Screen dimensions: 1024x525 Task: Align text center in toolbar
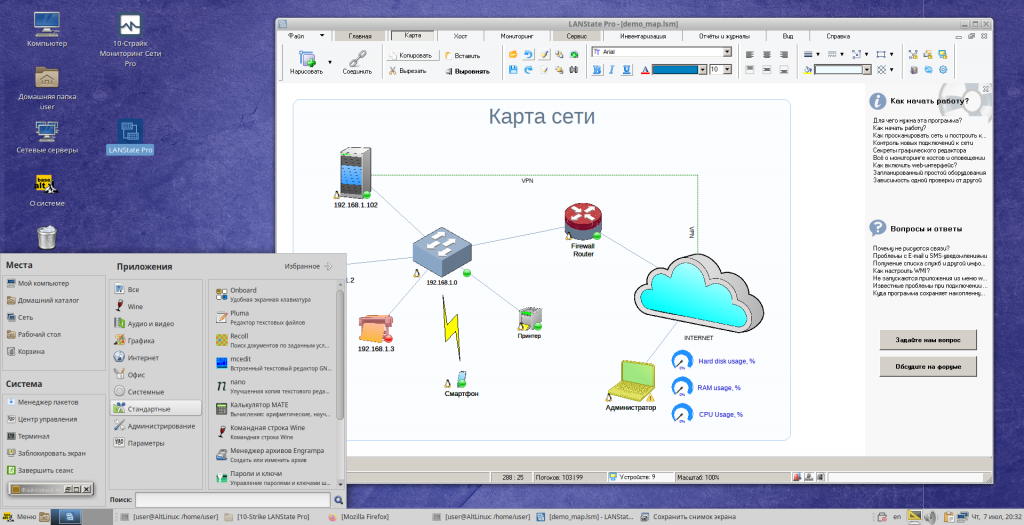(767, 55)
